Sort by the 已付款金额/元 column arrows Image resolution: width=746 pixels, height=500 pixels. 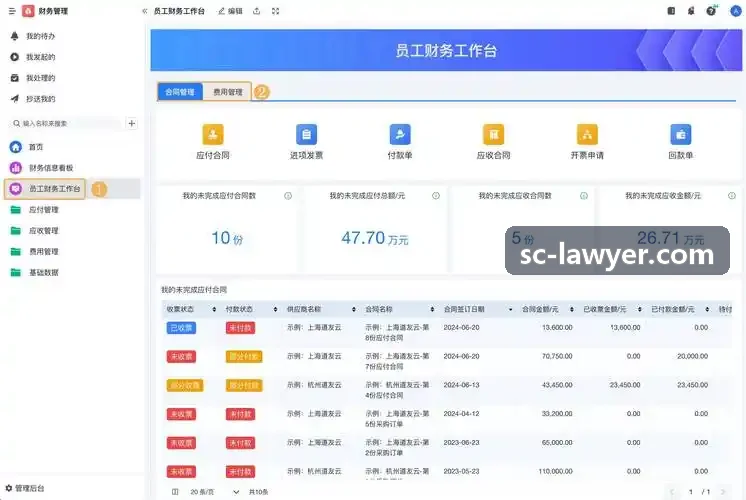pyautogui.click(x=707, y=309)
